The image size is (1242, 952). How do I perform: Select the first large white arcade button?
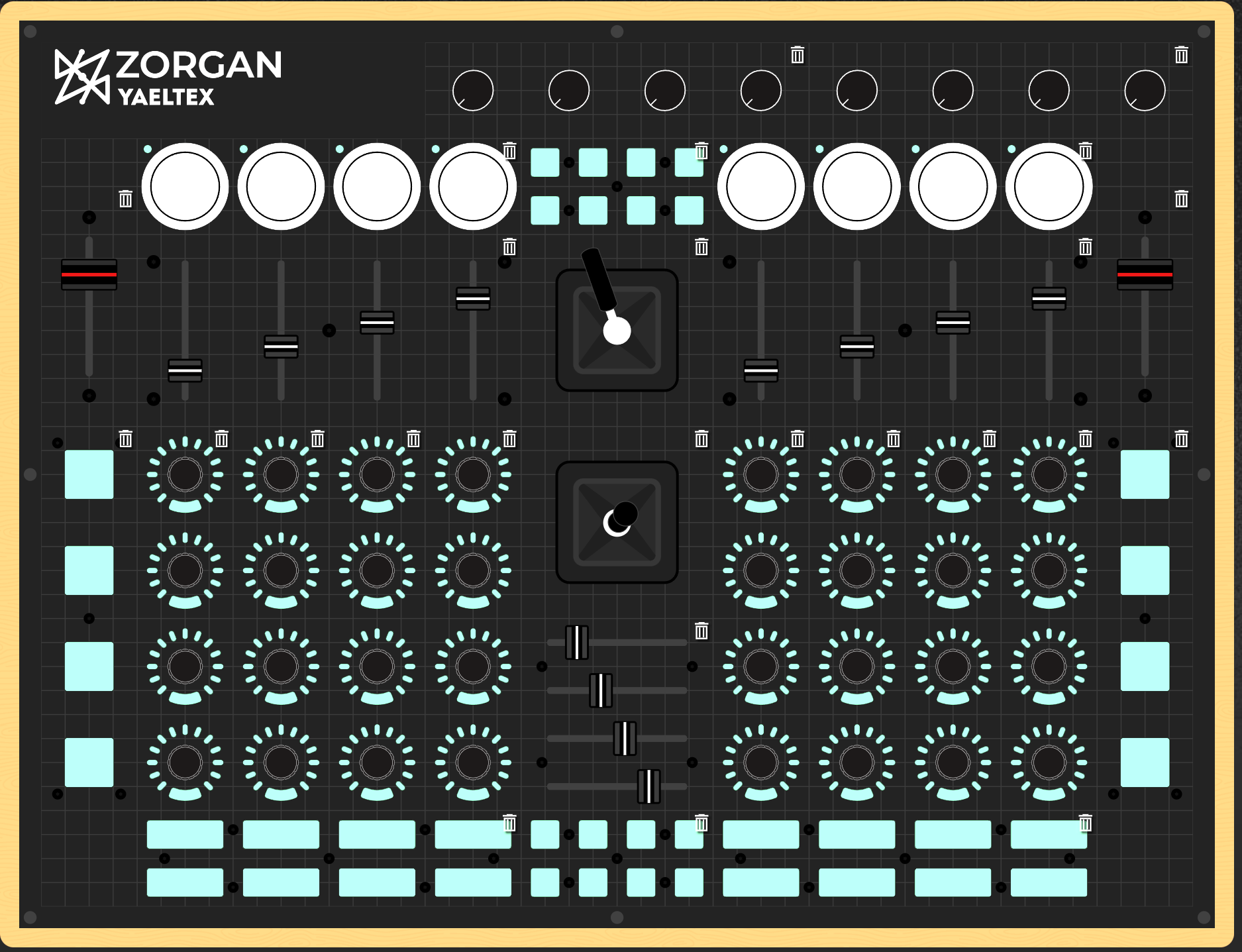point(185,187)
